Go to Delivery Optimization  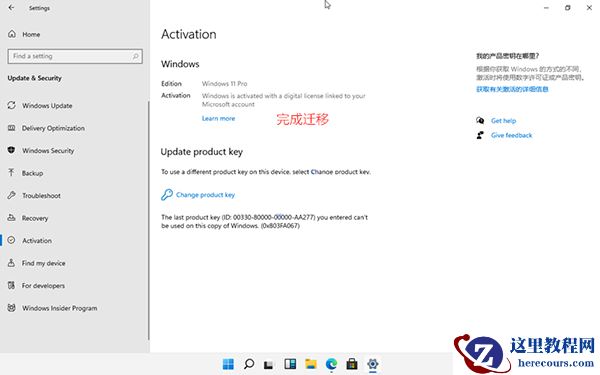(x=53, y=128)
